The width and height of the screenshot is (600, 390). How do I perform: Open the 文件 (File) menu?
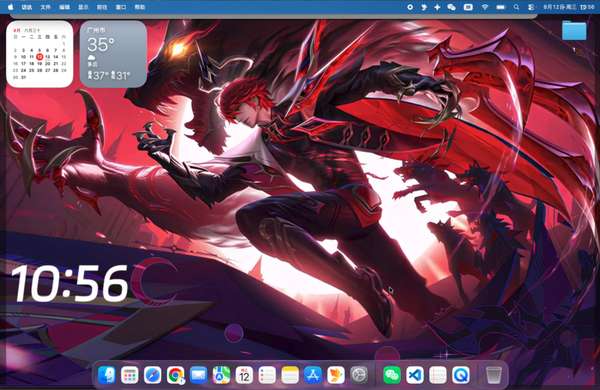pyautogui.click(x=46, y=7)
